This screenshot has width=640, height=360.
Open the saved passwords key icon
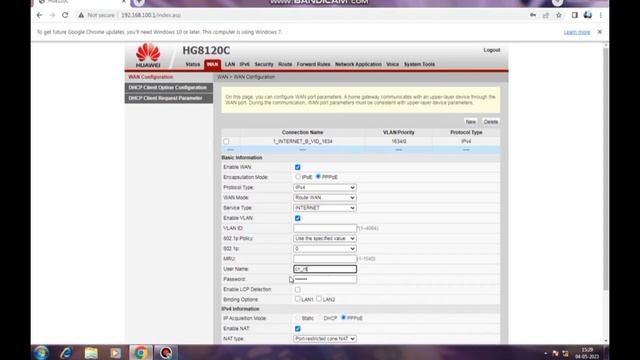[533, 15]
